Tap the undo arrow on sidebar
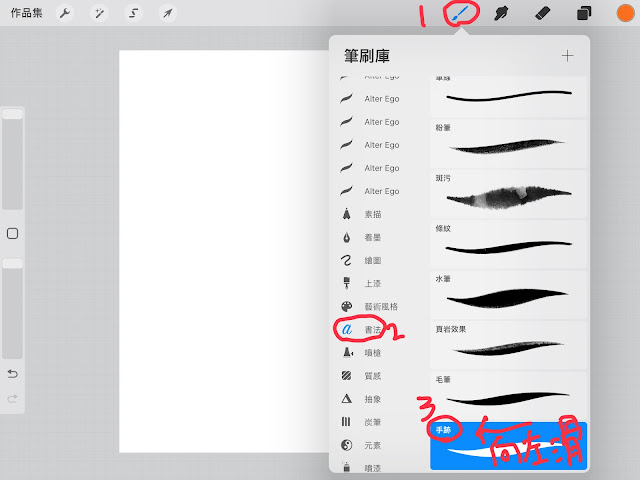This screenshot has width=640, height=480. click(13, 373)
